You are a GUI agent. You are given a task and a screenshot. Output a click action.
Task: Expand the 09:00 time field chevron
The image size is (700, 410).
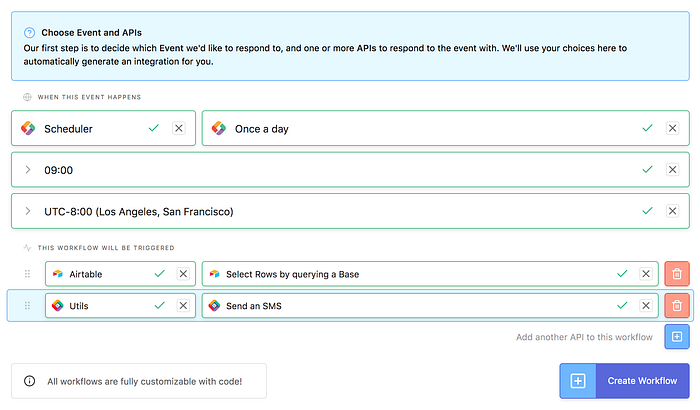[x=28, y=170]
